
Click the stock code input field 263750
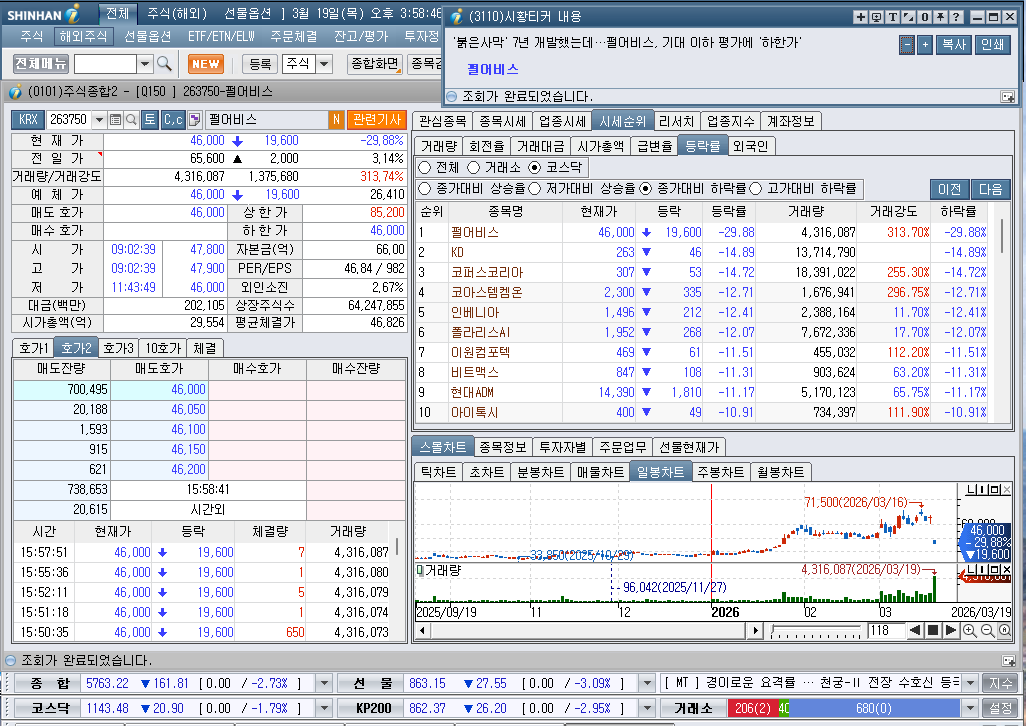coord(69,120)
